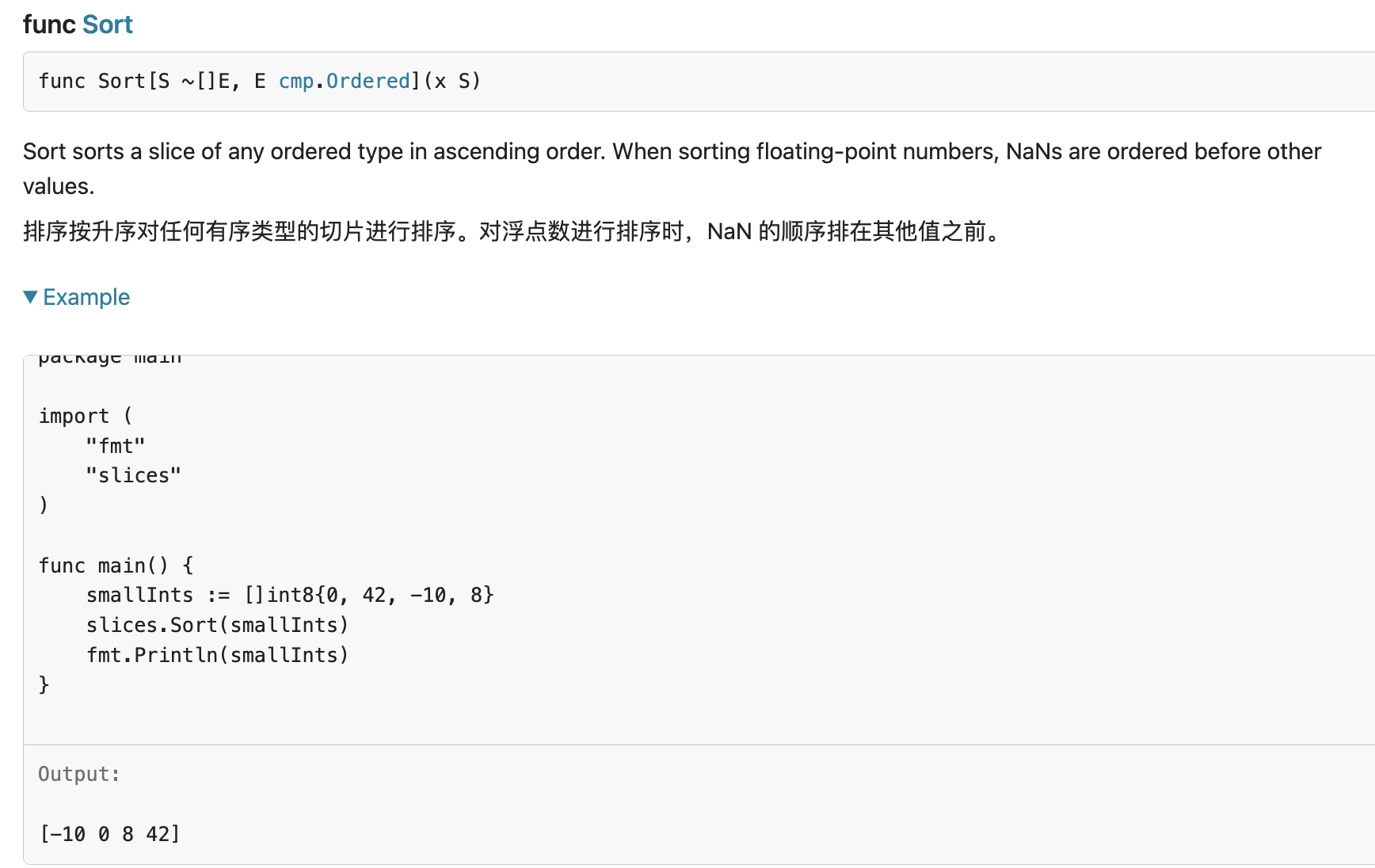
Task: Place cursor on the slices.Sort(smallInts) line
Action: (217, 625)
